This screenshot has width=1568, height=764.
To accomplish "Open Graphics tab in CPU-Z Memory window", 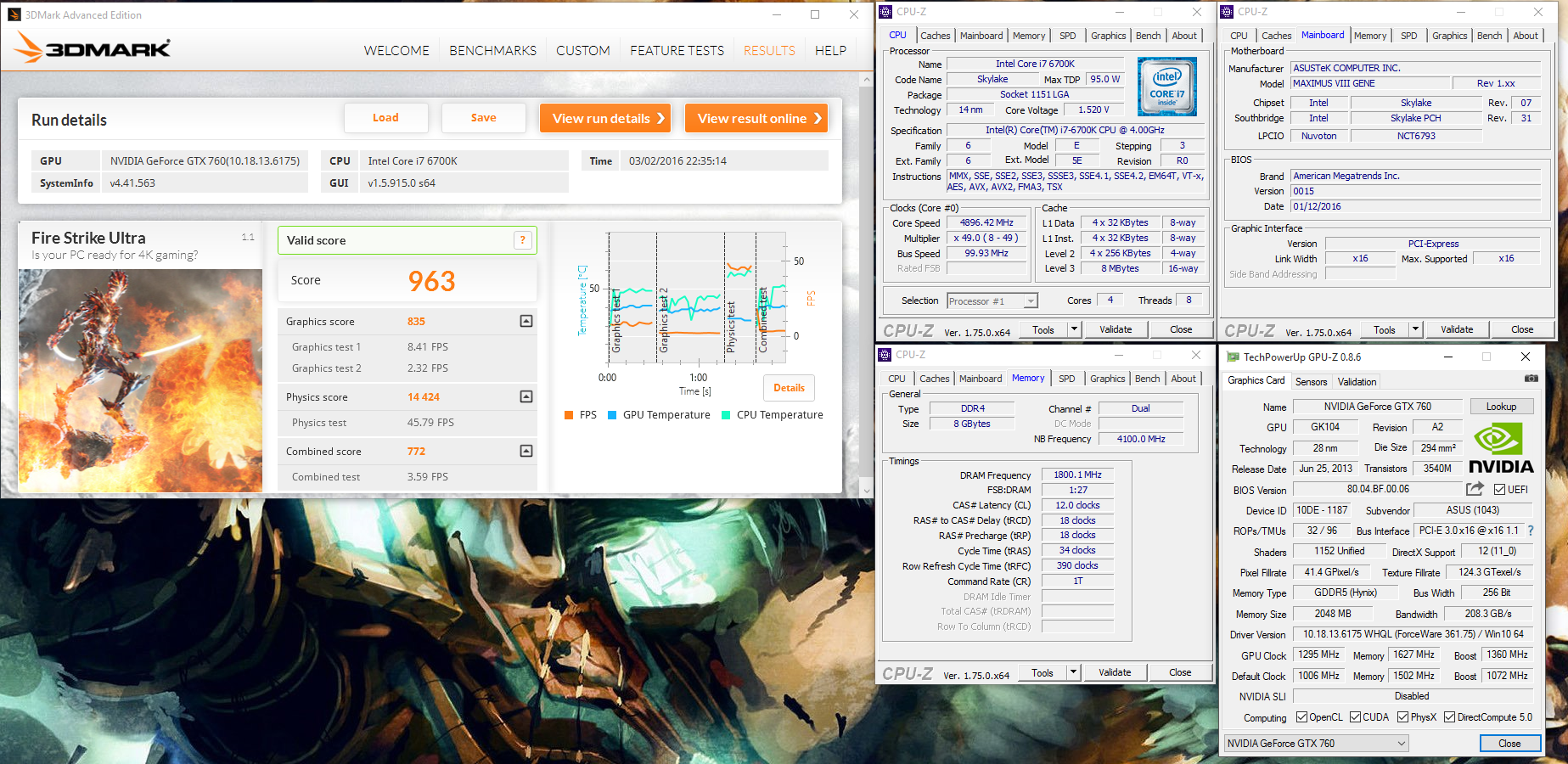I will pyautogui.click(x=1107, y=379).
